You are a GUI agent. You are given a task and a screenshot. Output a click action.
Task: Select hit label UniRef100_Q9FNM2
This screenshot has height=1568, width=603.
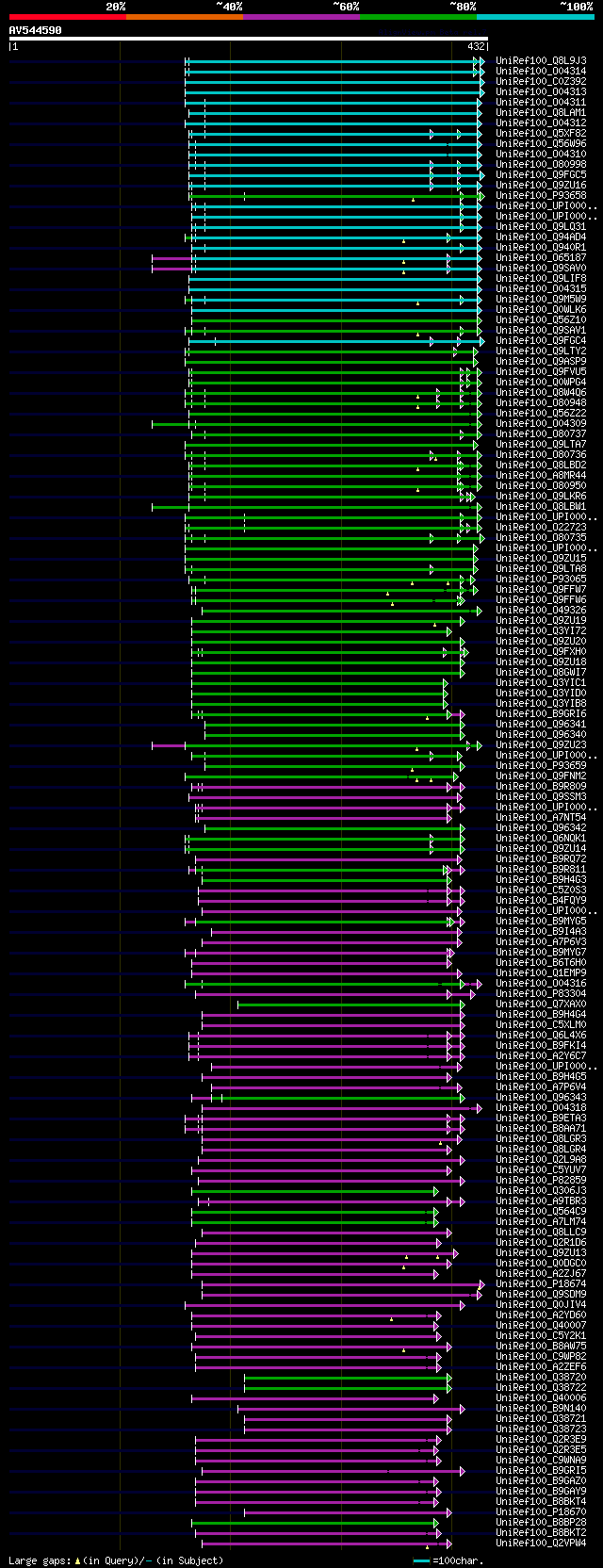tap(541, 776)
